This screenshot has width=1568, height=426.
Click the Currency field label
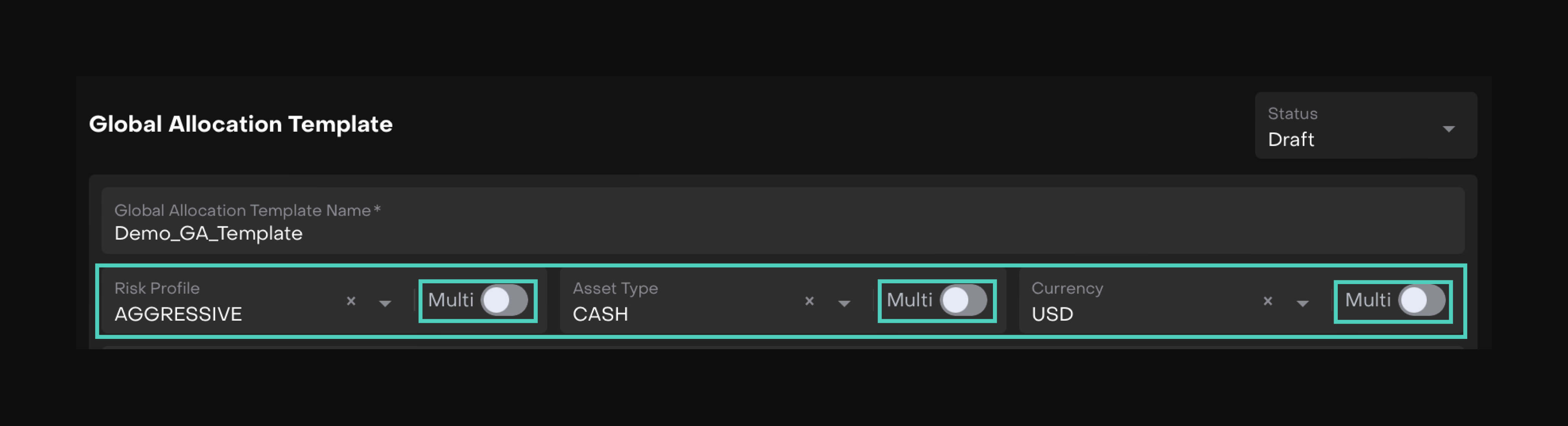click(x=1066, y=288)
